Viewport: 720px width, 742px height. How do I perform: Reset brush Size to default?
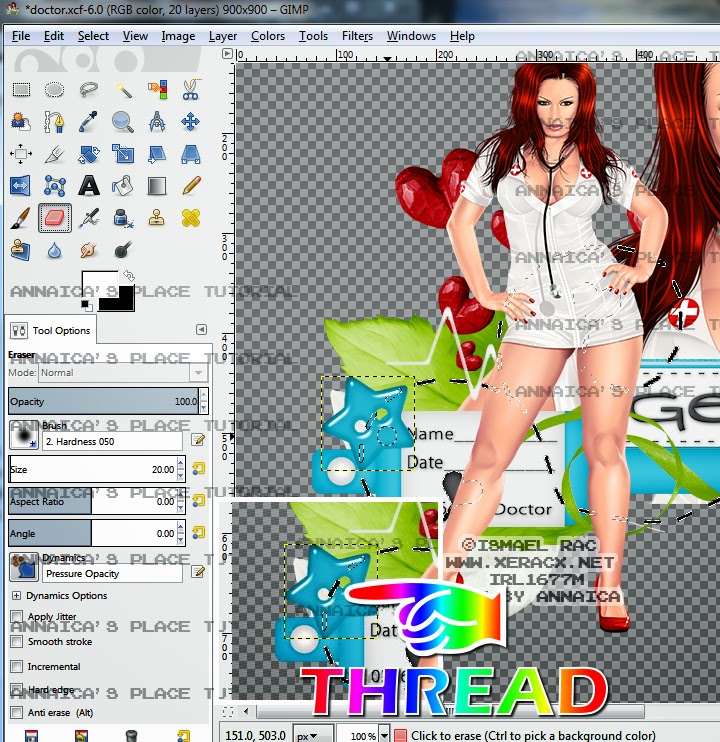[x=198, y=469]
